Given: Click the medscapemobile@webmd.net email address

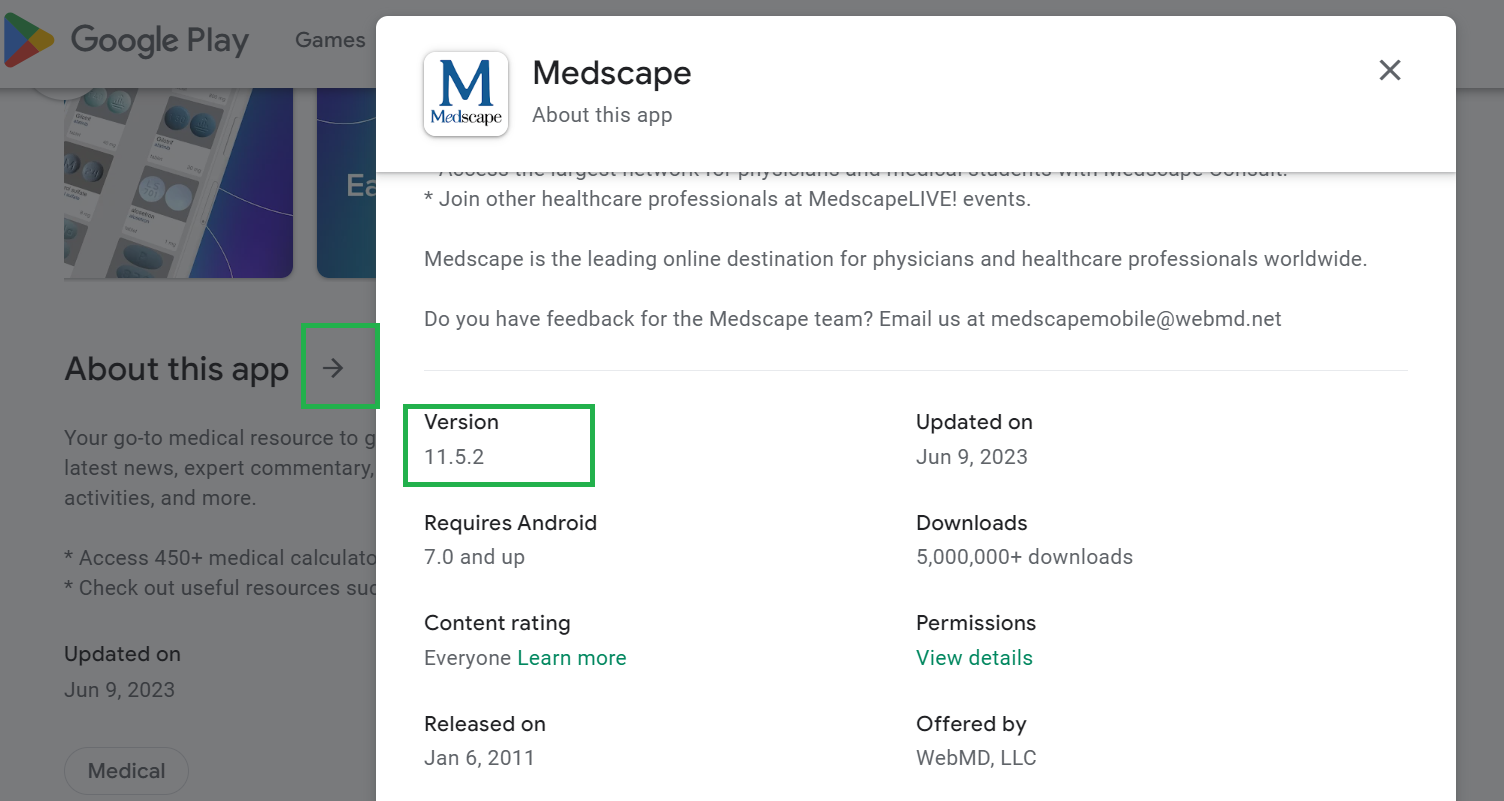Looking at the screenshot, I should (x=1135, y=319).
